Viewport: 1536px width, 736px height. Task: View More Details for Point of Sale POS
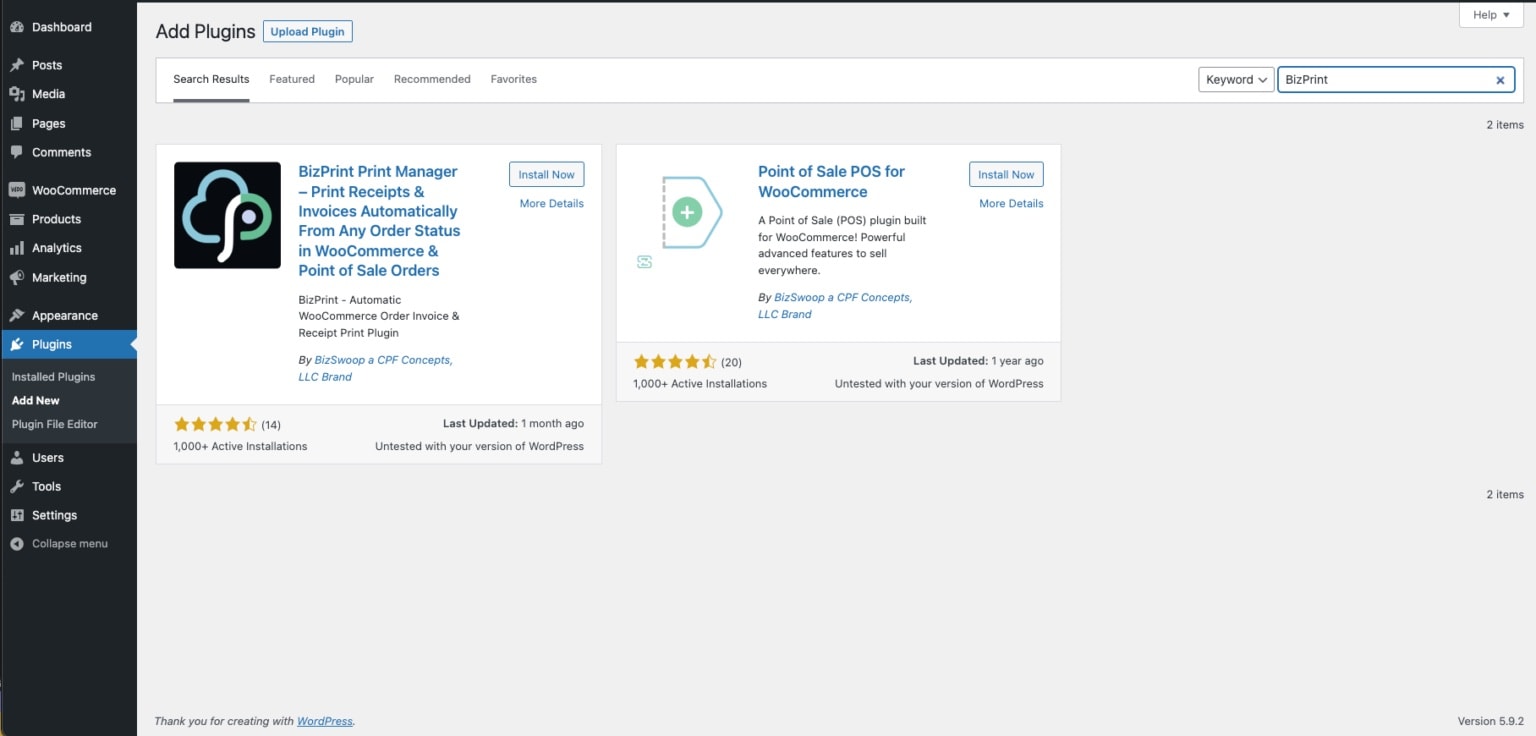click(1010, 203)
